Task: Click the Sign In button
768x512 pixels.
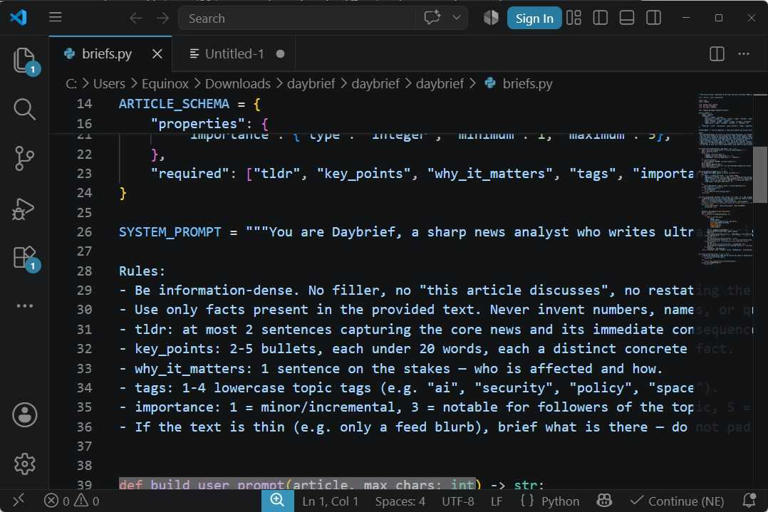Action: 534,19
